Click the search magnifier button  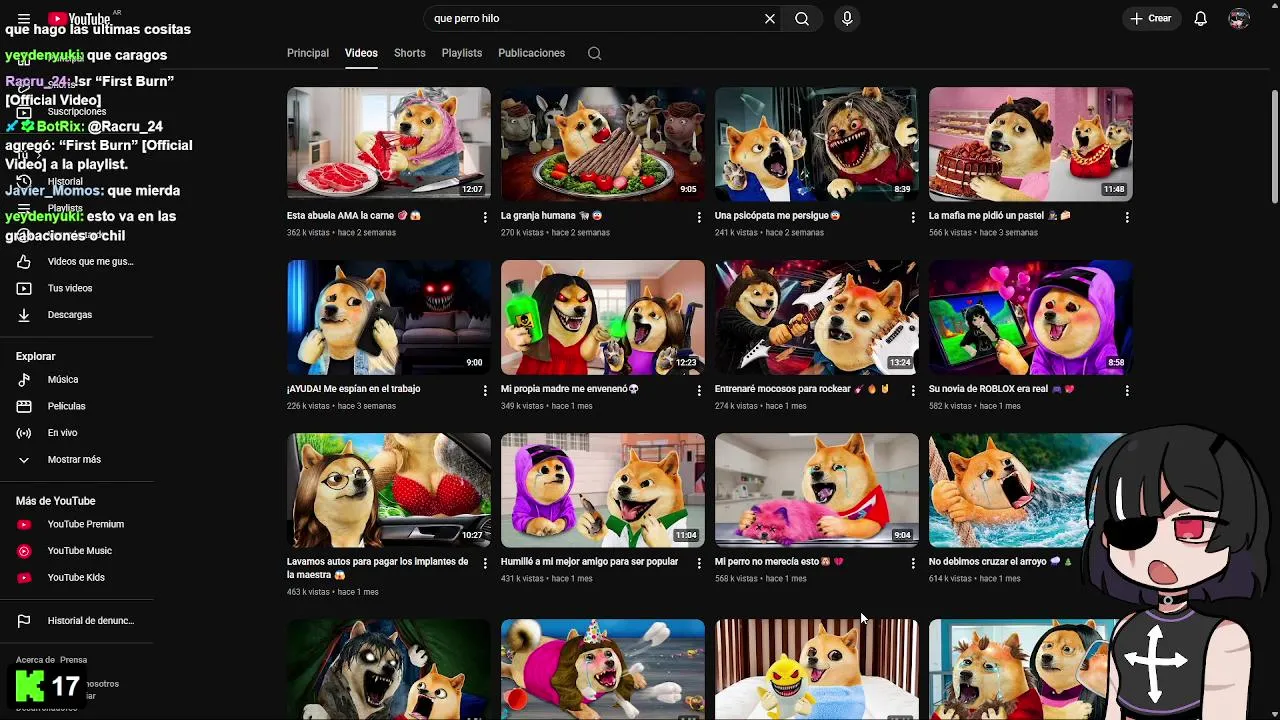click(802, 18)
